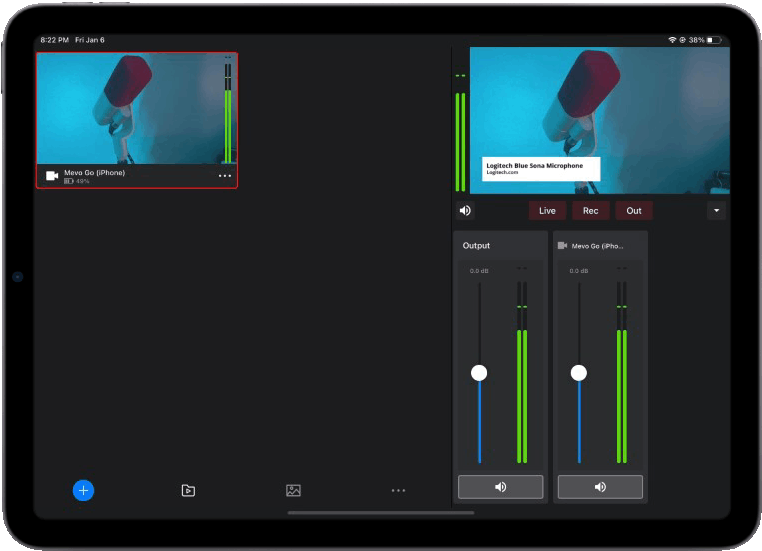Viewport: 762px width, 551px height.
Task: Click the Output channel level meter
Action: click(522, 372)
